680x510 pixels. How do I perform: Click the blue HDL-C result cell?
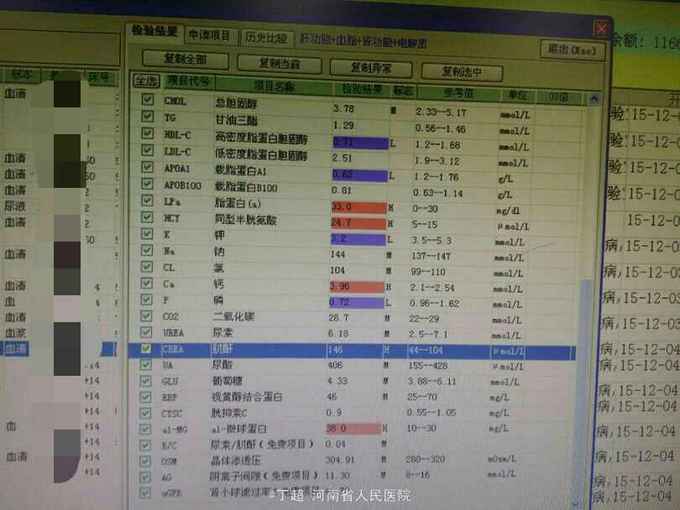(x=358, y=143)
